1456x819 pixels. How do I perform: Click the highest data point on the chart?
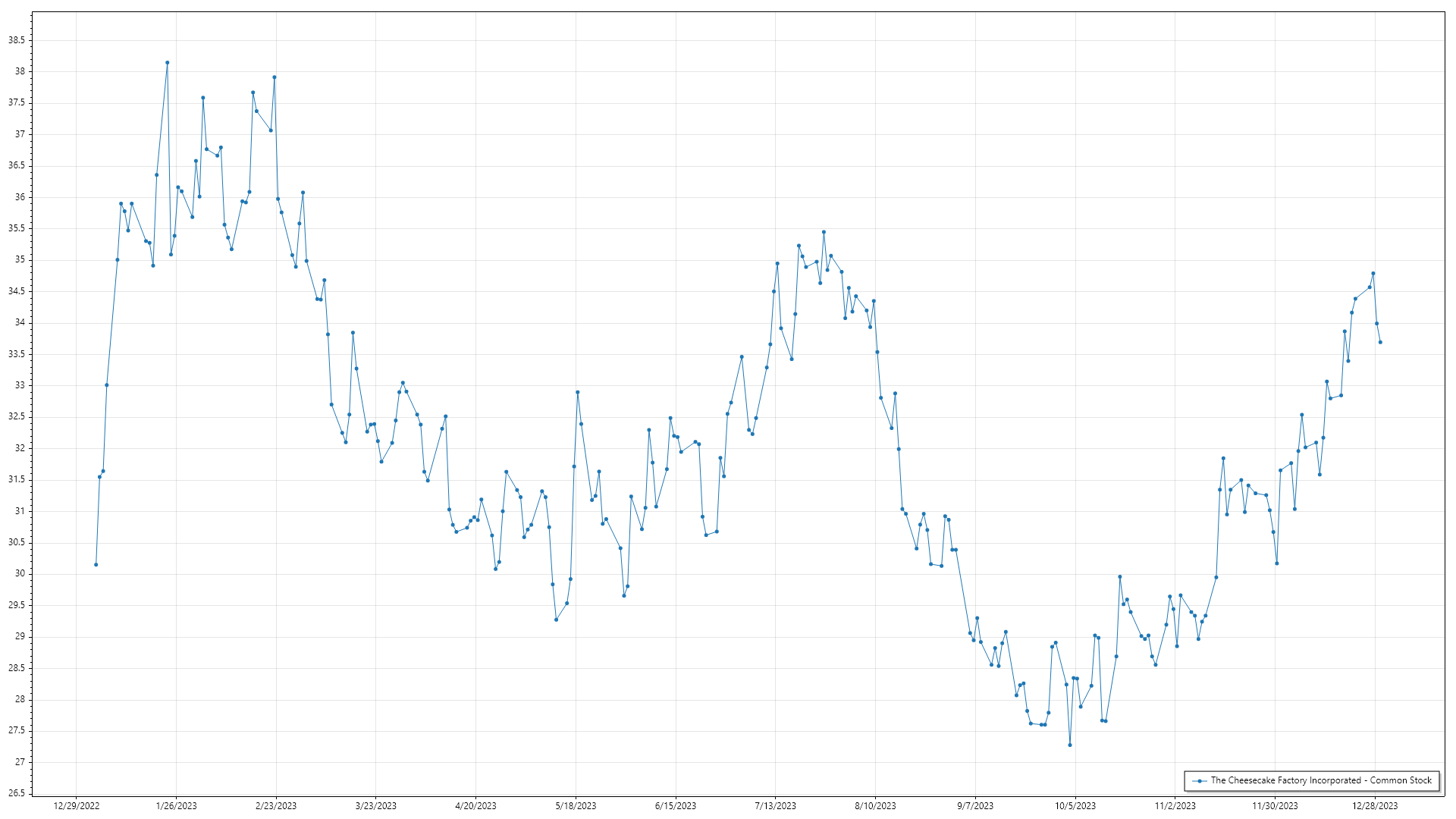point(168,63)
